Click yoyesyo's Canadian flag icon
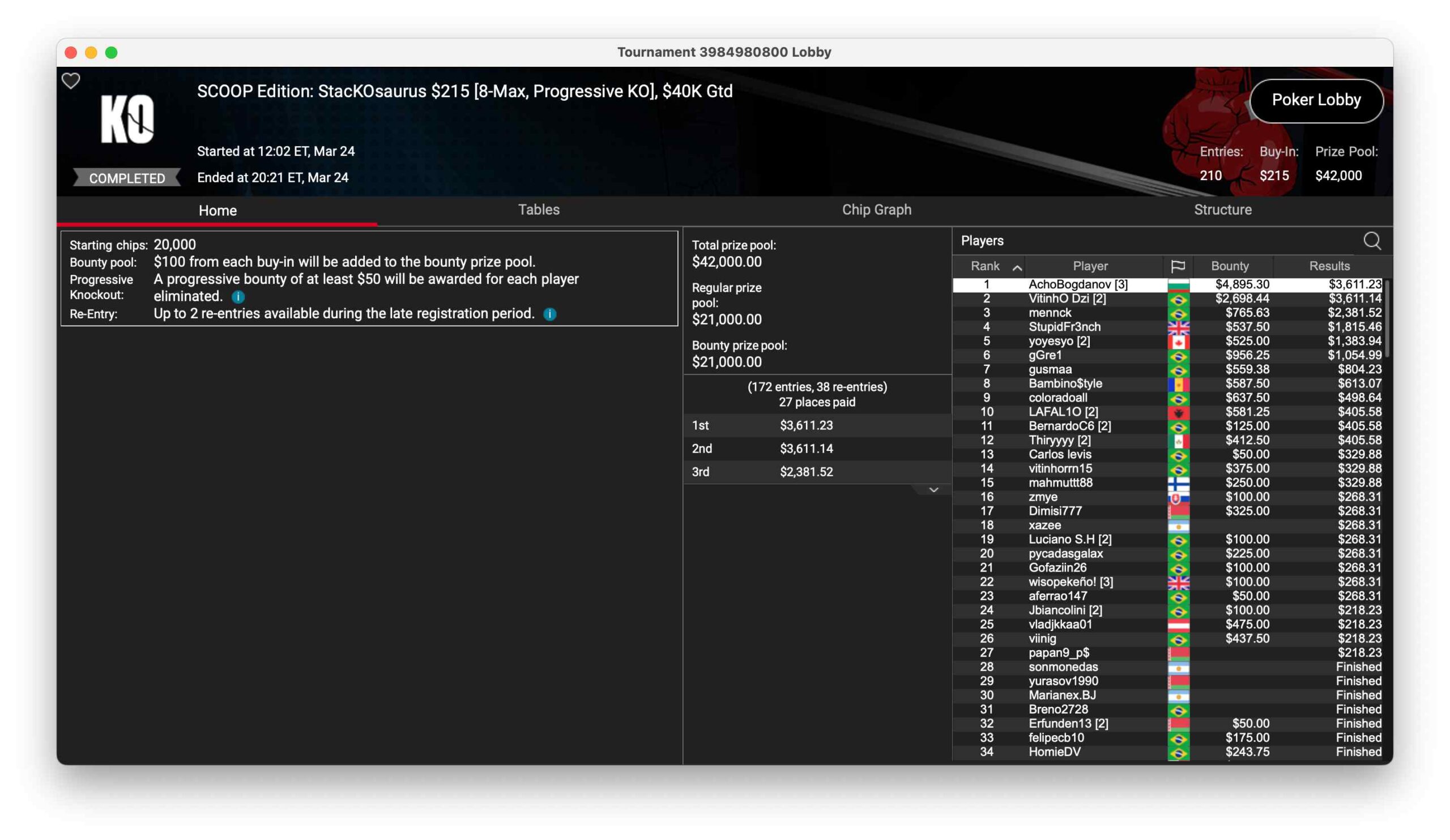This screenshot has height=840, width=1450. click(1178, 342)
